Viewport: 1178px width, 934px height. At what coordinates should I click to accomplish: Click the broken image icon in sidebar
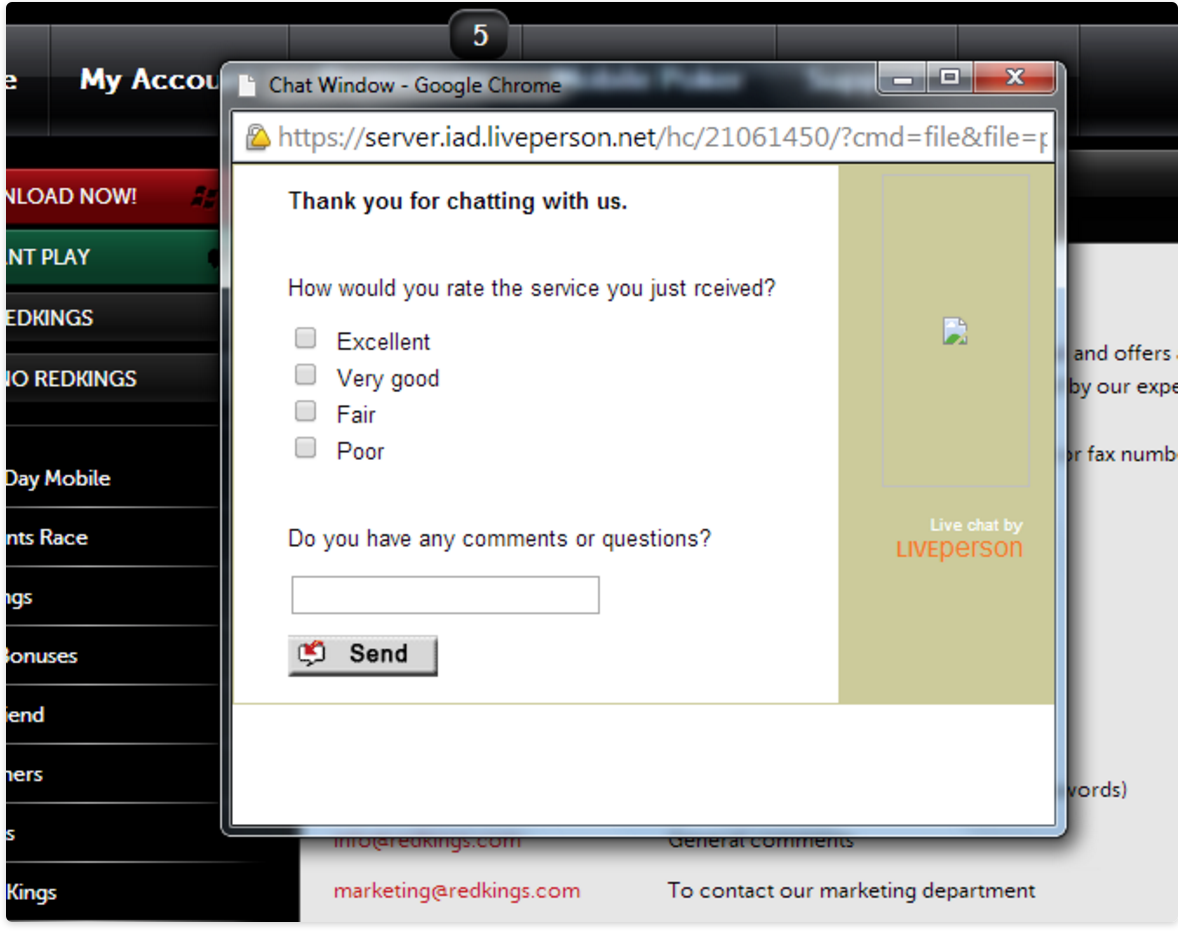point(955,331)
